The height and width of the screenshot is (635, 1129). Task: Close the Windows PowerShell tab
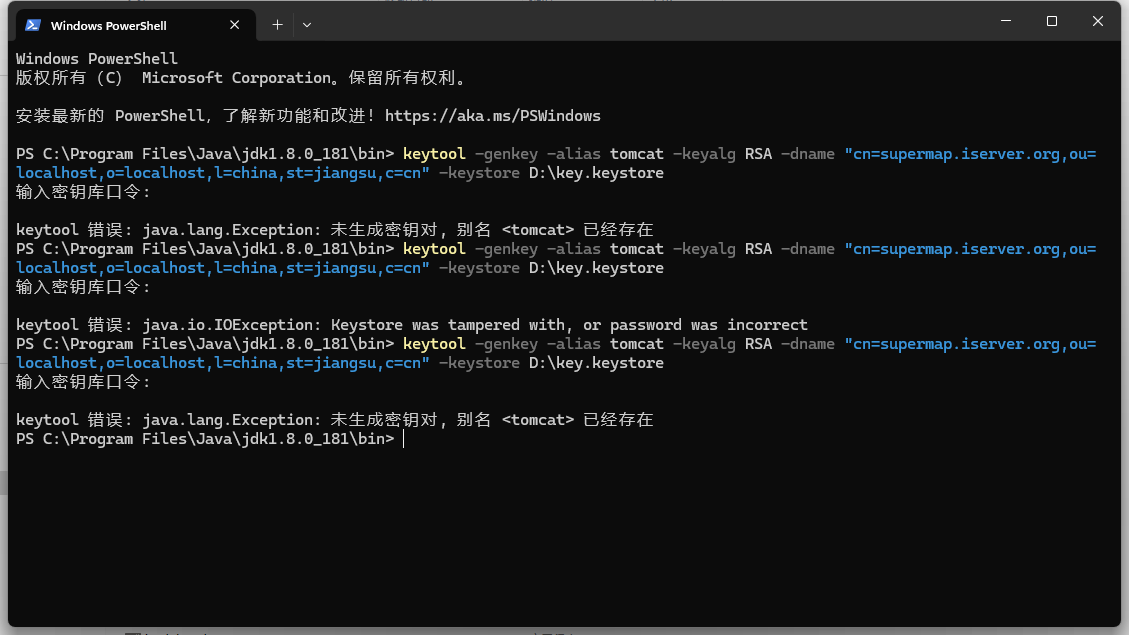pyautogui.click(x=235, y=24)
